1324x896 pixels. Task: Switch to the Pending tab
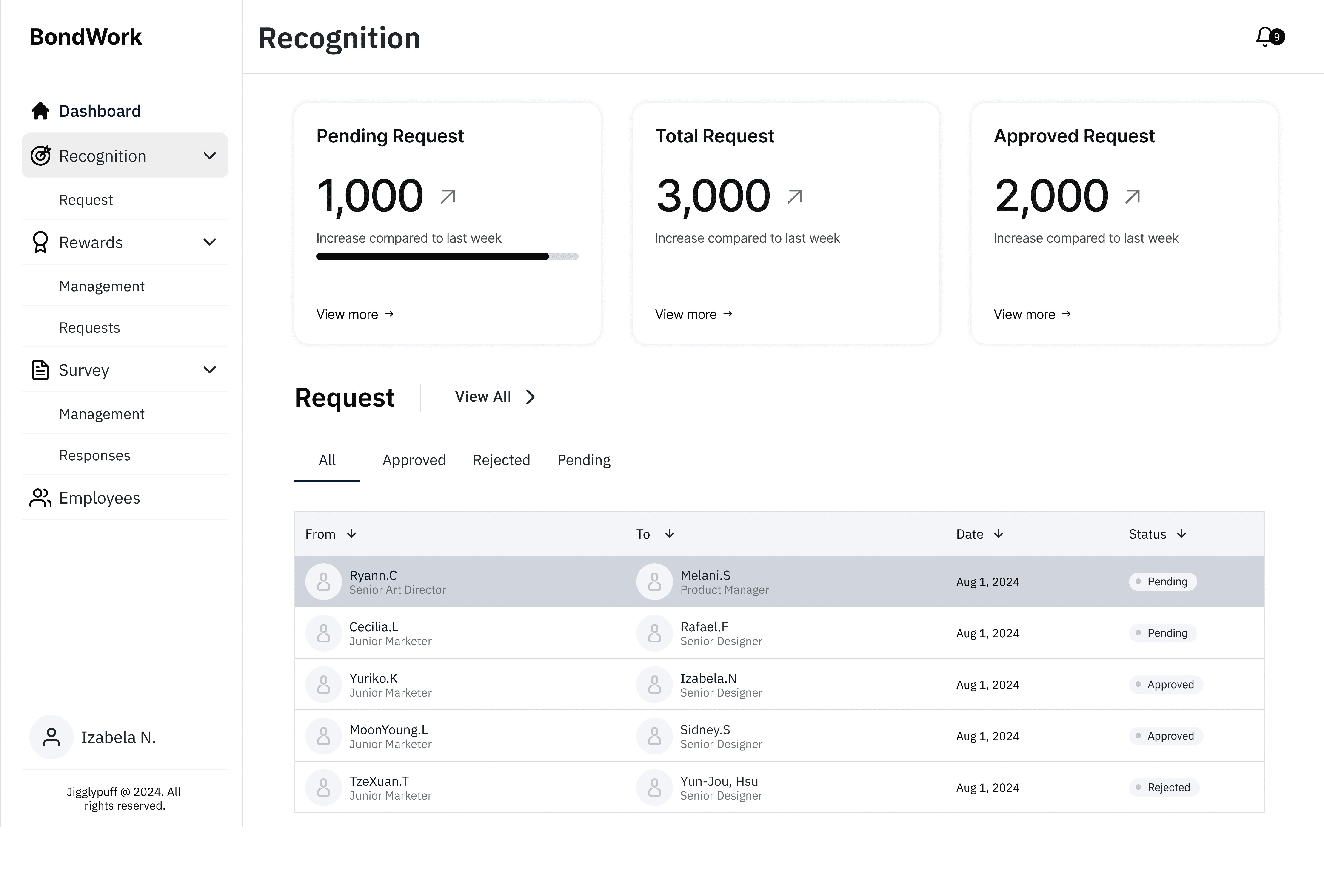583,460
